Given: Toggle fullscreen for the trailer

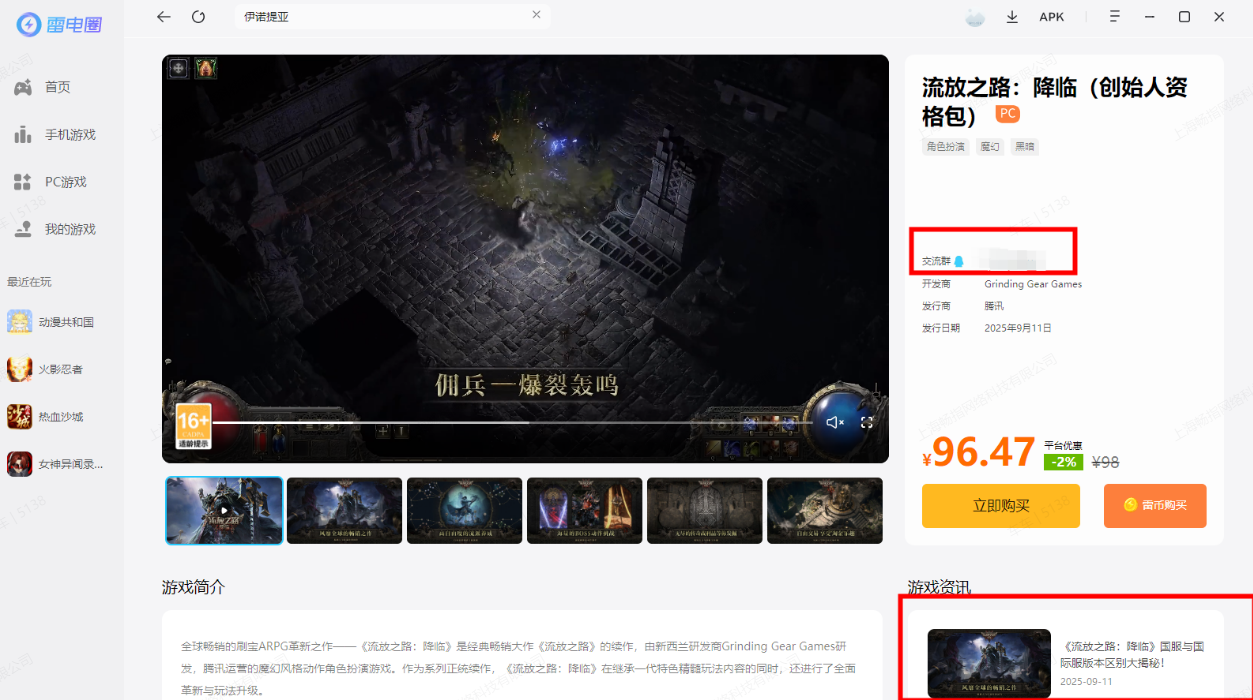Looking at the screenshot, I should (867, 423).
